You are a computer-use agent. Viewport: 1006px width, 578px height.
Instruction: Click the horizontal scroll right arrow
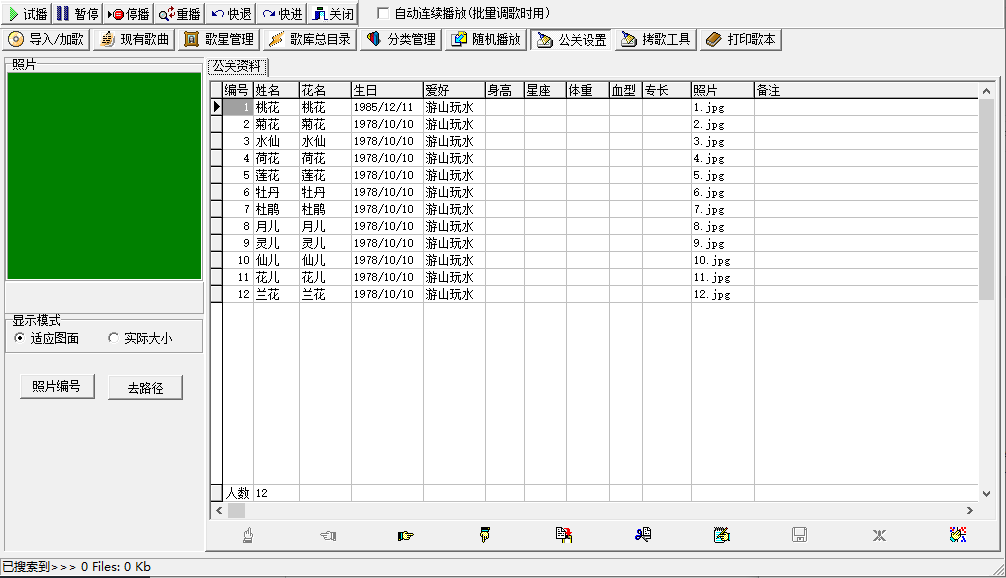970,511
